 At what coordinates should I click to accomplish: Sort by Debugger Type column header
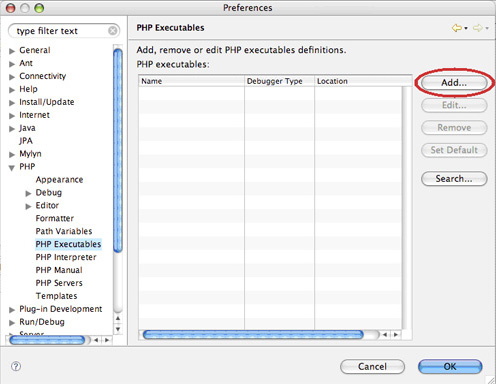279,81
